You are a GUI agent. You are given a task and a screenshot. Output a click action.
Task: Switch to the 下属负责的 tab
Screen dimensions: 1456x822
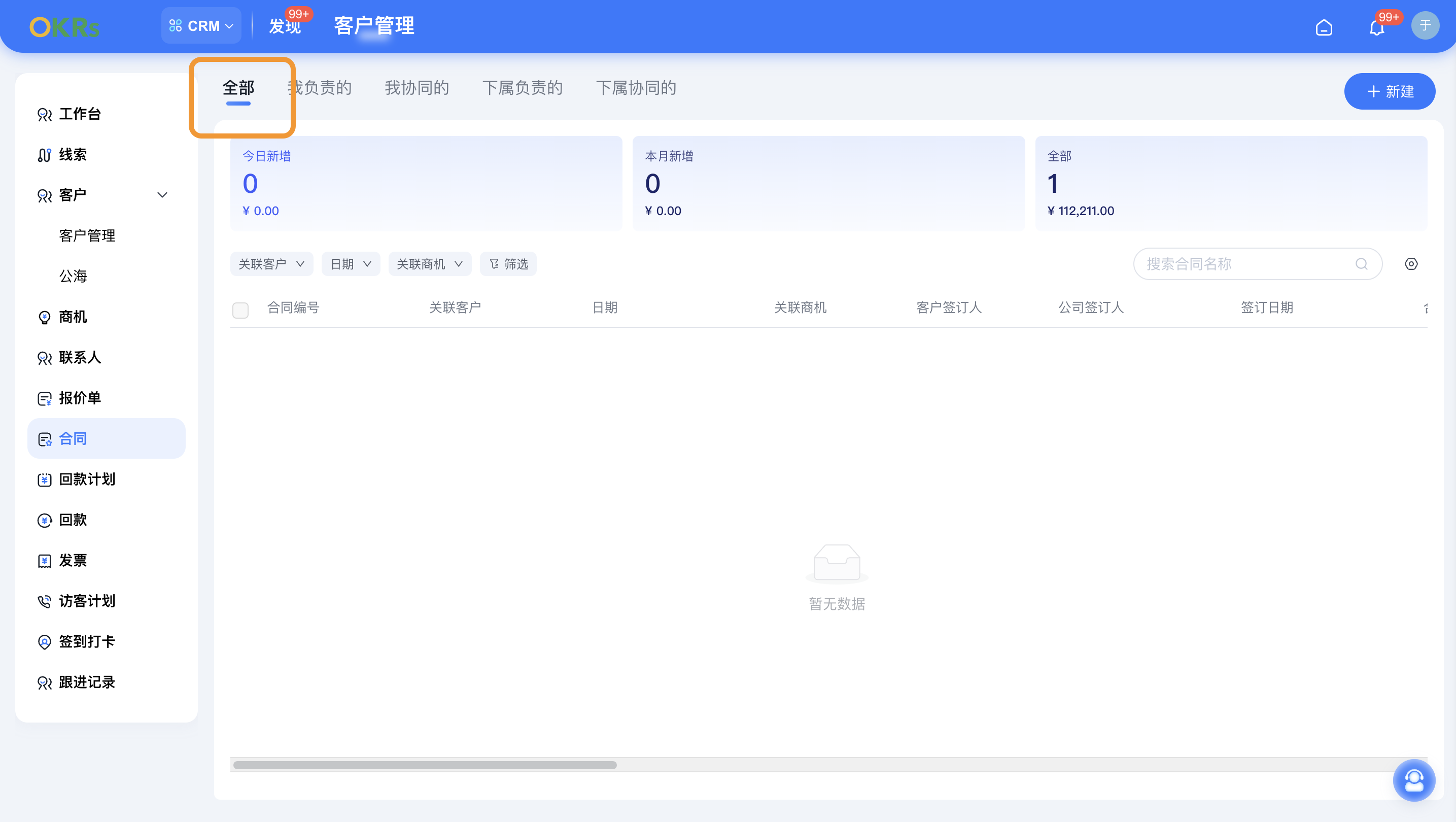(522, 88)
